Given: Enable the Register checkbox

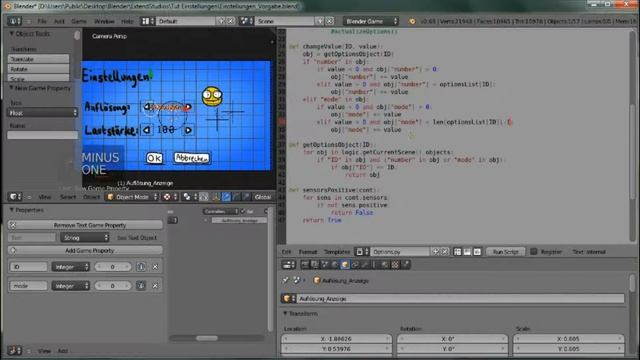Looking at the screenshot, I should [534, 252].
